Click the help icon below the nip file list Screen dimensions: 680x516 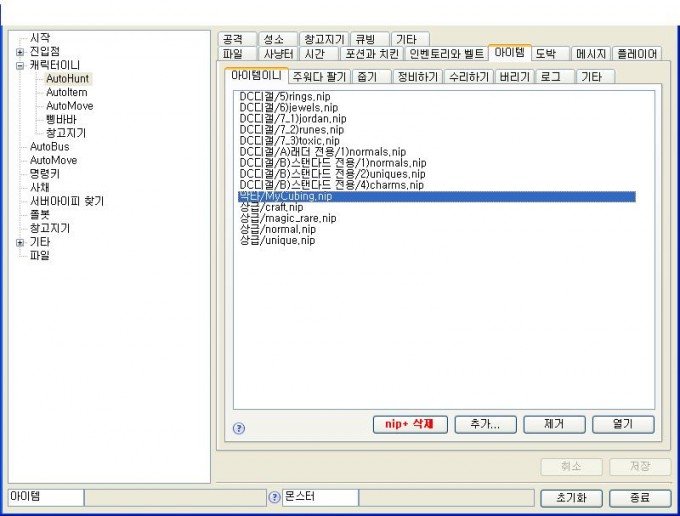tap(239, 428)
